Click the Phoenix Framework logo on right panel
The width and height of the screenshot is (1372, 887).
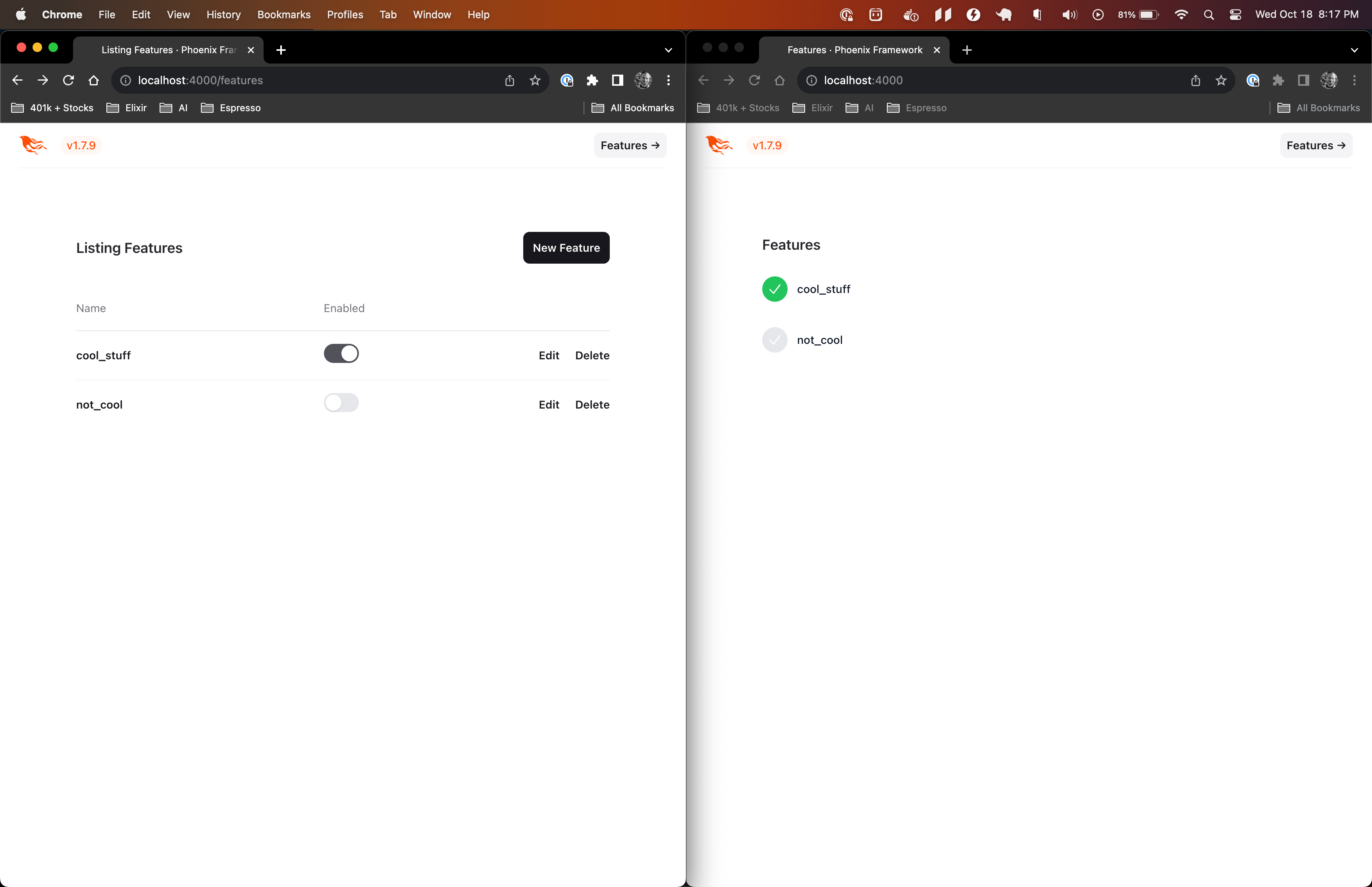(x=720, y=144)
